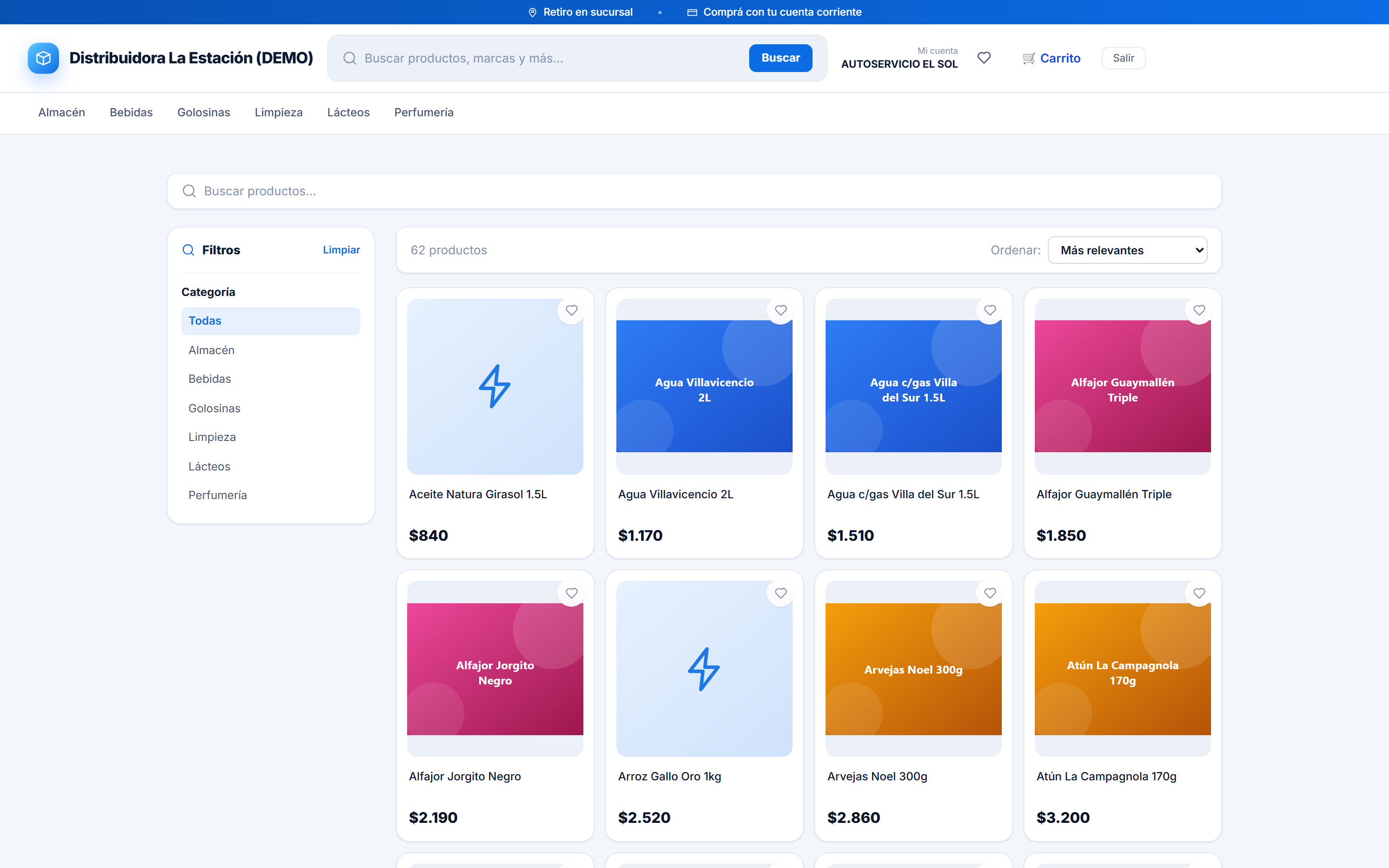Favorite Agua Villavicencio 2L with heart
Viewport: 1389px width, 868px height.
(x=780, y=311)
